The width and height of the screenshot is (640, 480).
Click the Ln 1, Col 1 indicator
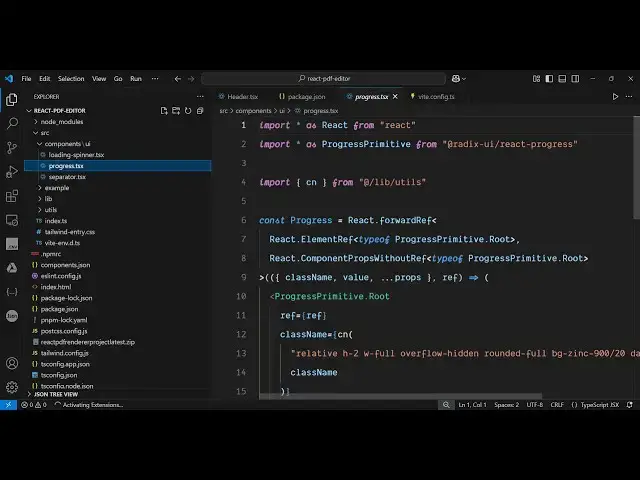tap(473, 405)
